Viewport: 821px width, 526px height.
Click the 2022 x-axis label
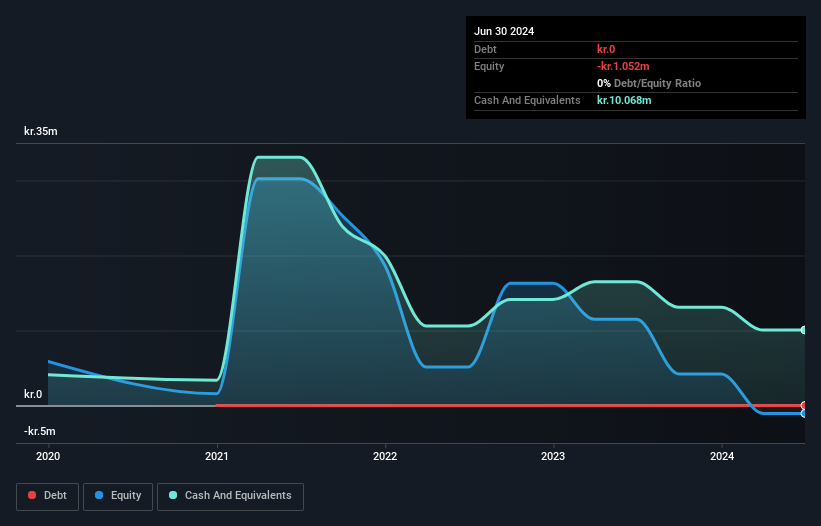tap(385, 456)
